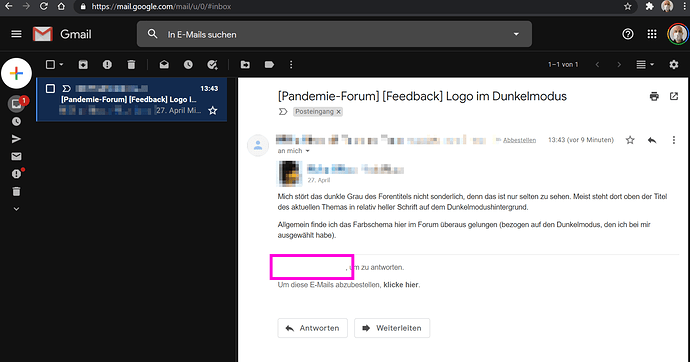Report conversation as spam
690x362 pixels.
click(x=107, y=65)
